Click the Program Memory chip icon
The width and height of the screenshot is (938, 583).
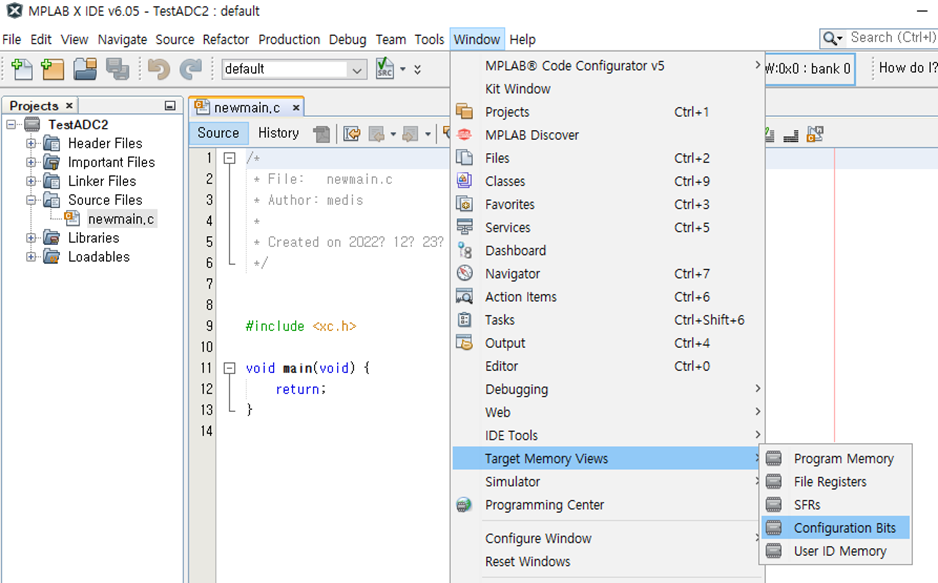773,459
